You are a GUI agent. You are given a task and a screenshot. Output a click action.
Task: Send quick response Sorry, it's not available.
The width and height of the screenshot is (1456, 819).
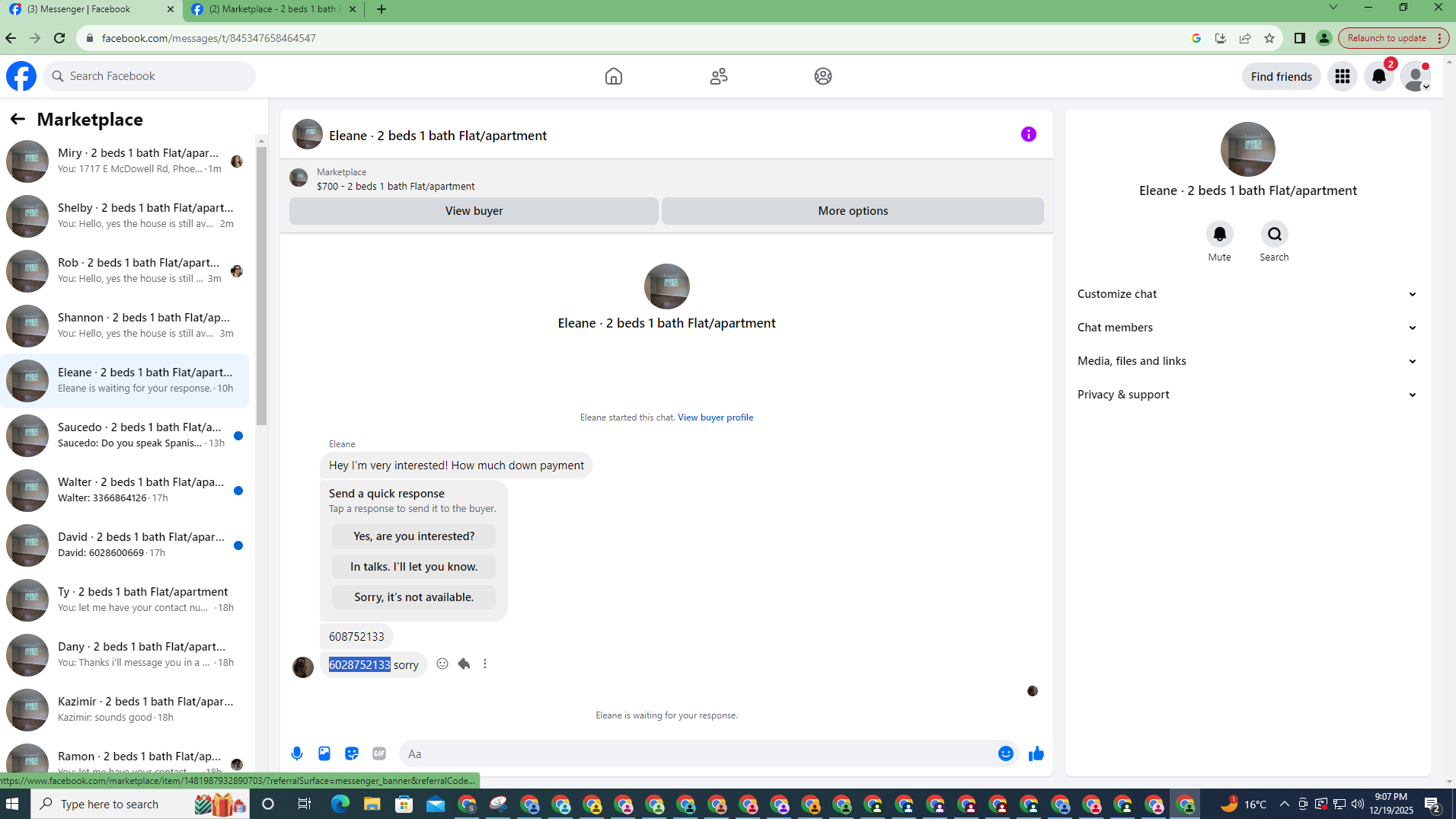point(413,597)
